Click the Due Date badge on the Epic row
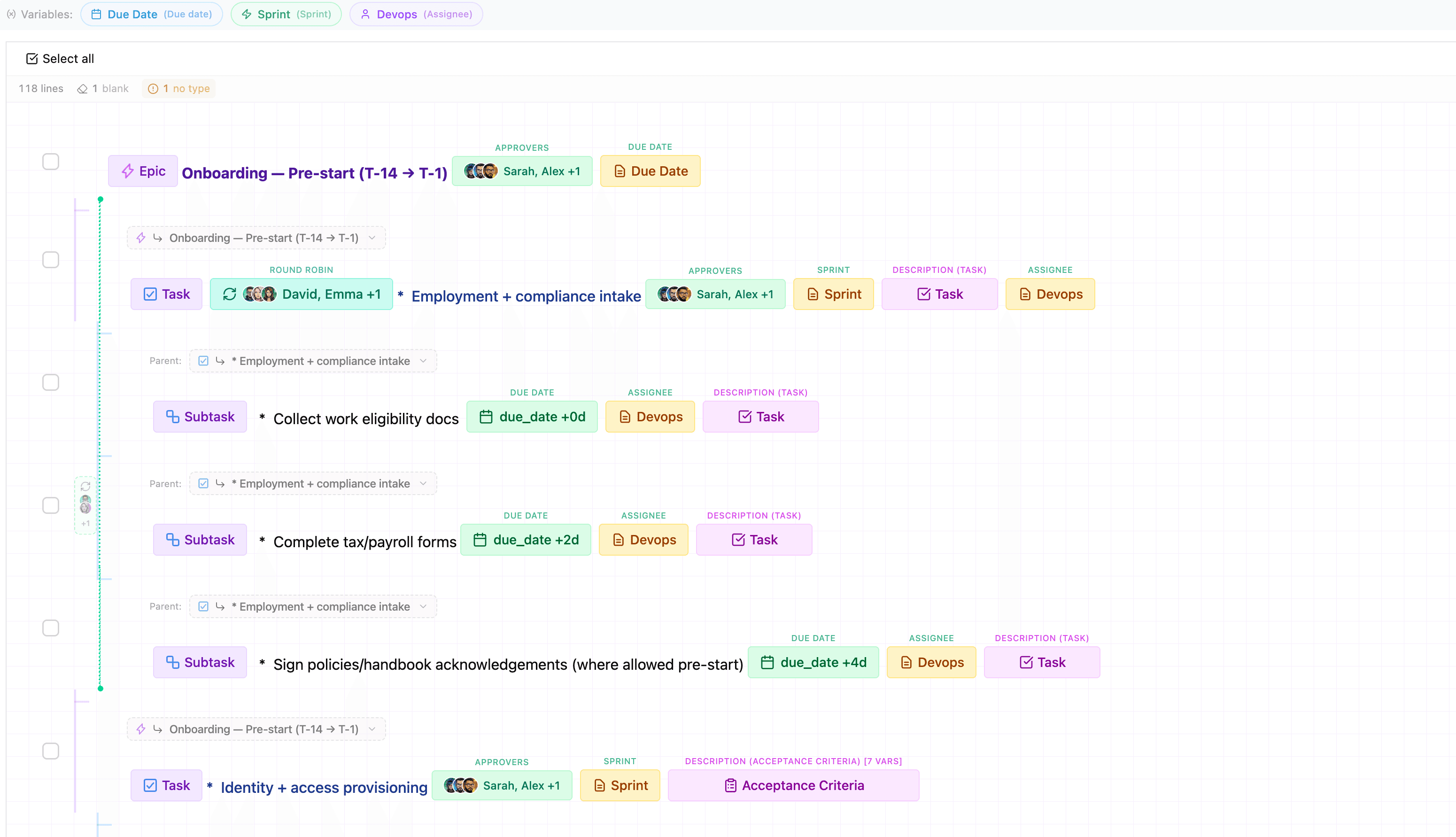This screenshot has height=837, width=1456. pos(650,170)
